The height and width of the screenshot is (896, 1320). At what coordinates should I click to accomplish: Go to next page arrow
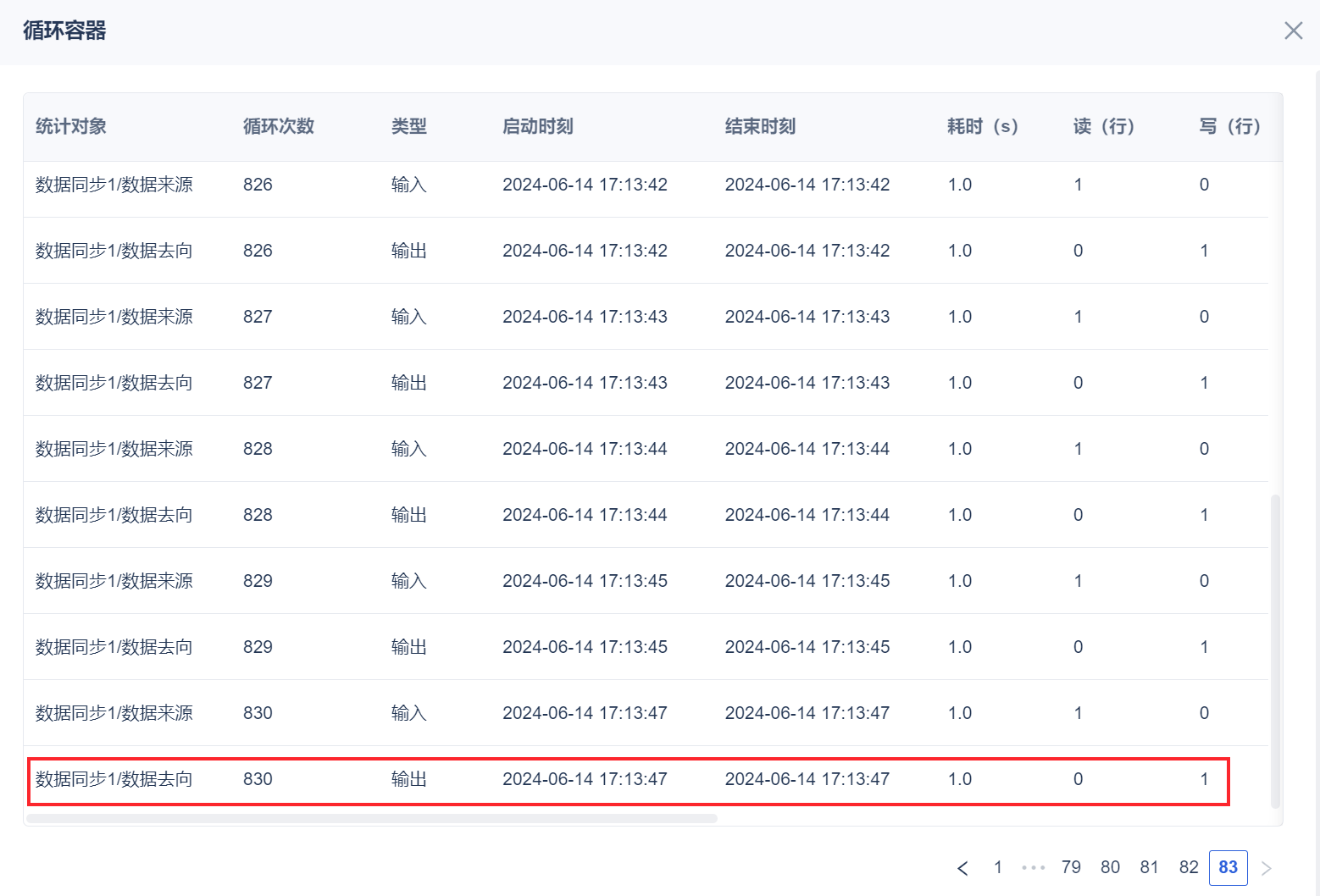tap(1267, 868)
